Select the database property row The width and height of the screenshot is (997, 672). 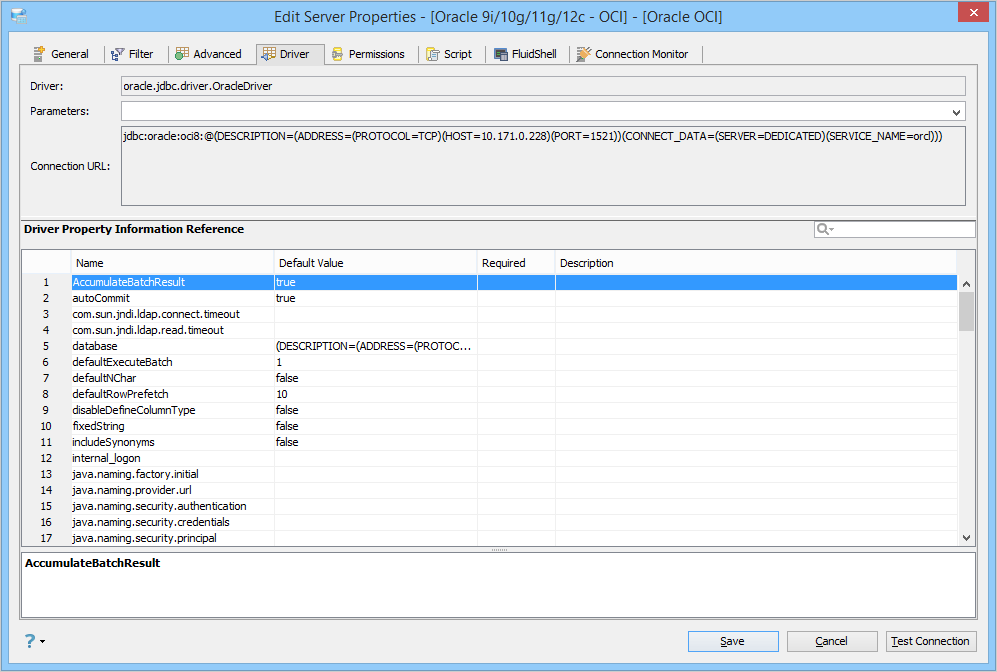tap(490, 346)
